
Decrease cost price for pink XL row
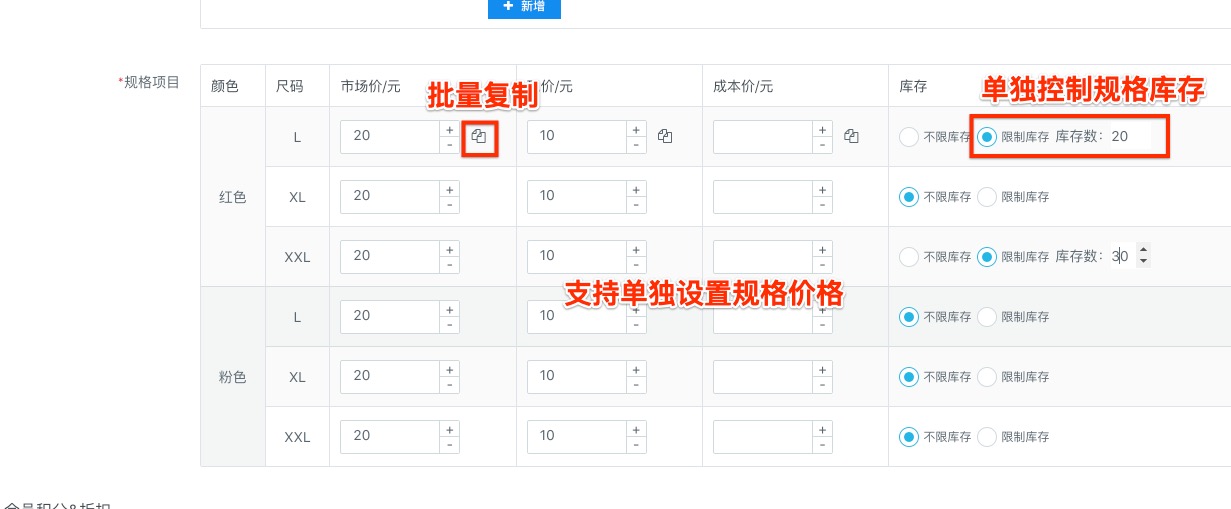coord(822,385)
